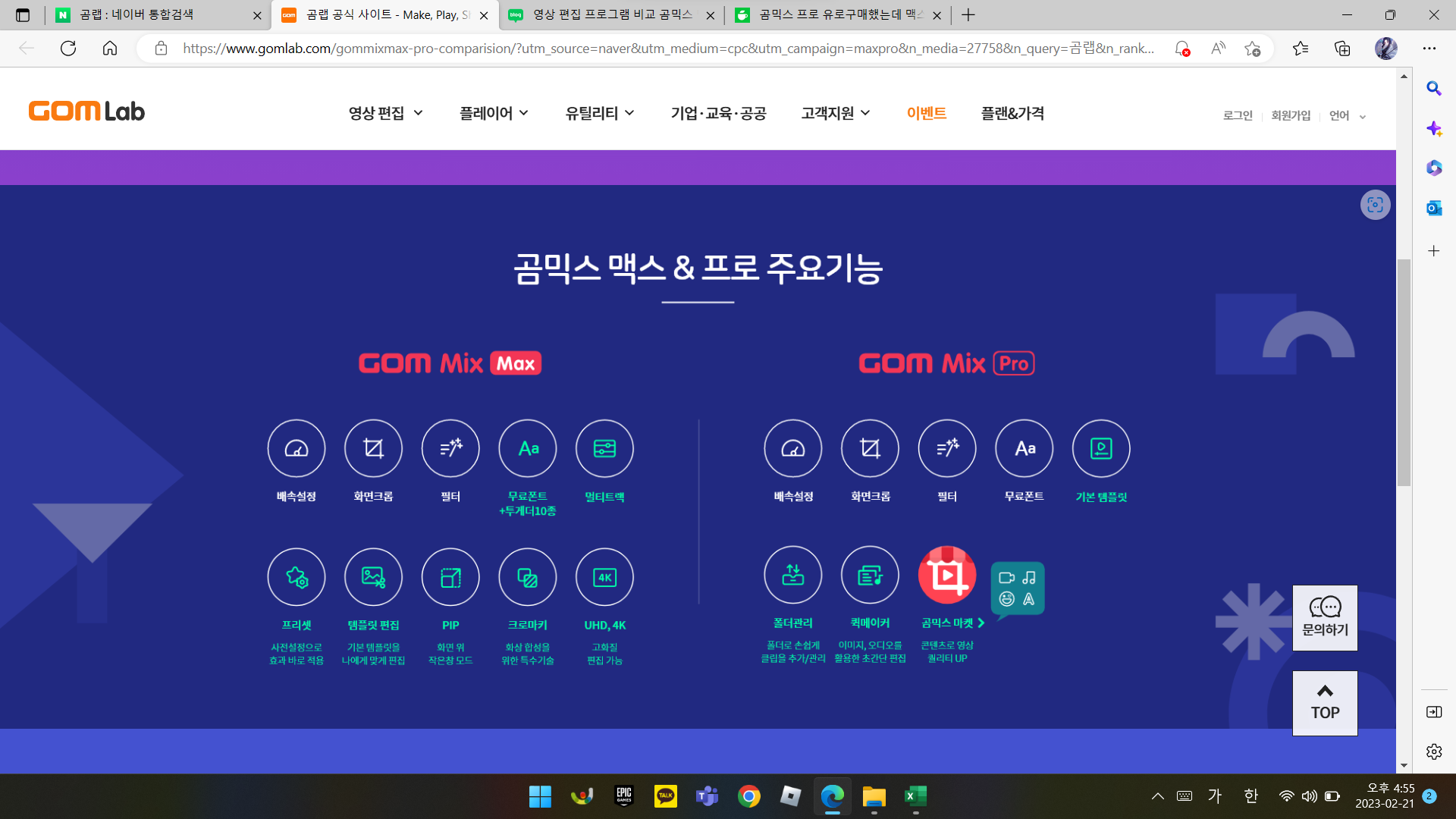The width and height of the screenshot is (1456, 819).
Task: Click the 템플릿 편집 template edit icon
Action: coord(373,577)
